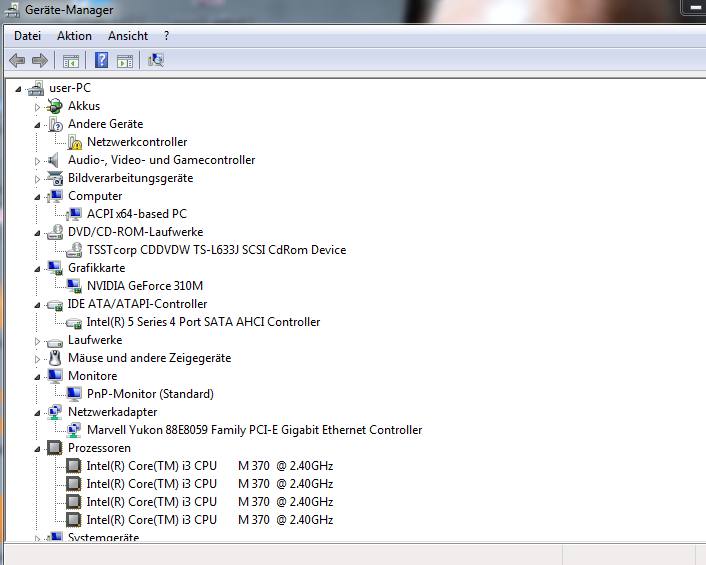Click the Netzwerkcontroller warning icon

pyautogui.click(x=74, y=142)
